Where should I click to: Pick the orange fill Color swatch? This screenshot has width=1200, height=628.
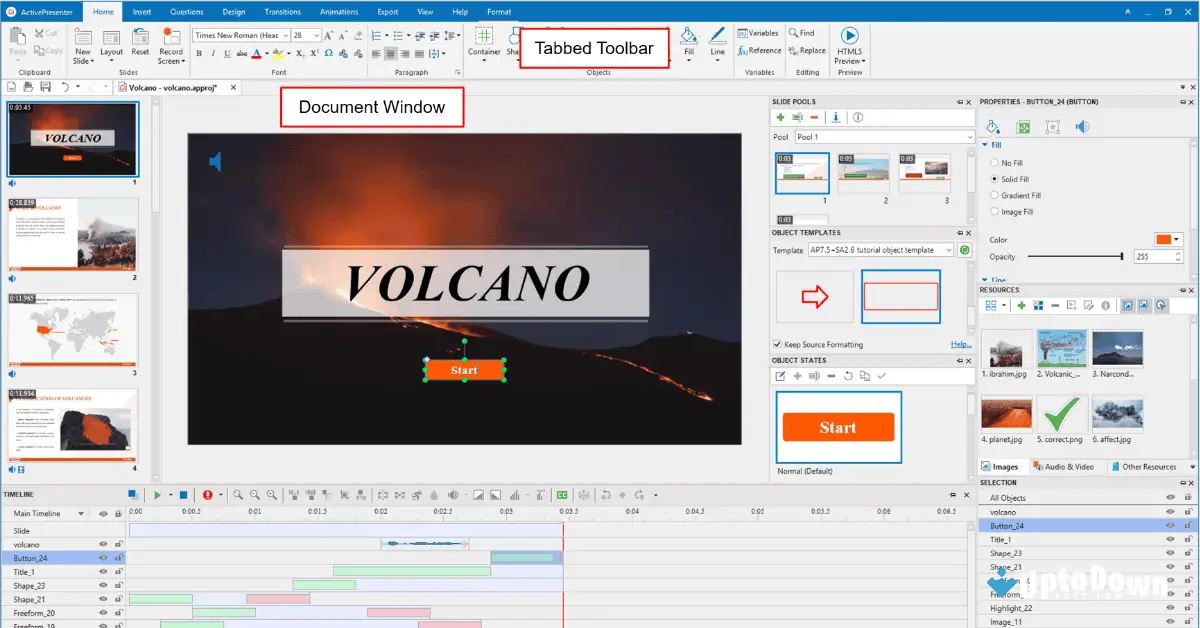tap(1162, 239)
